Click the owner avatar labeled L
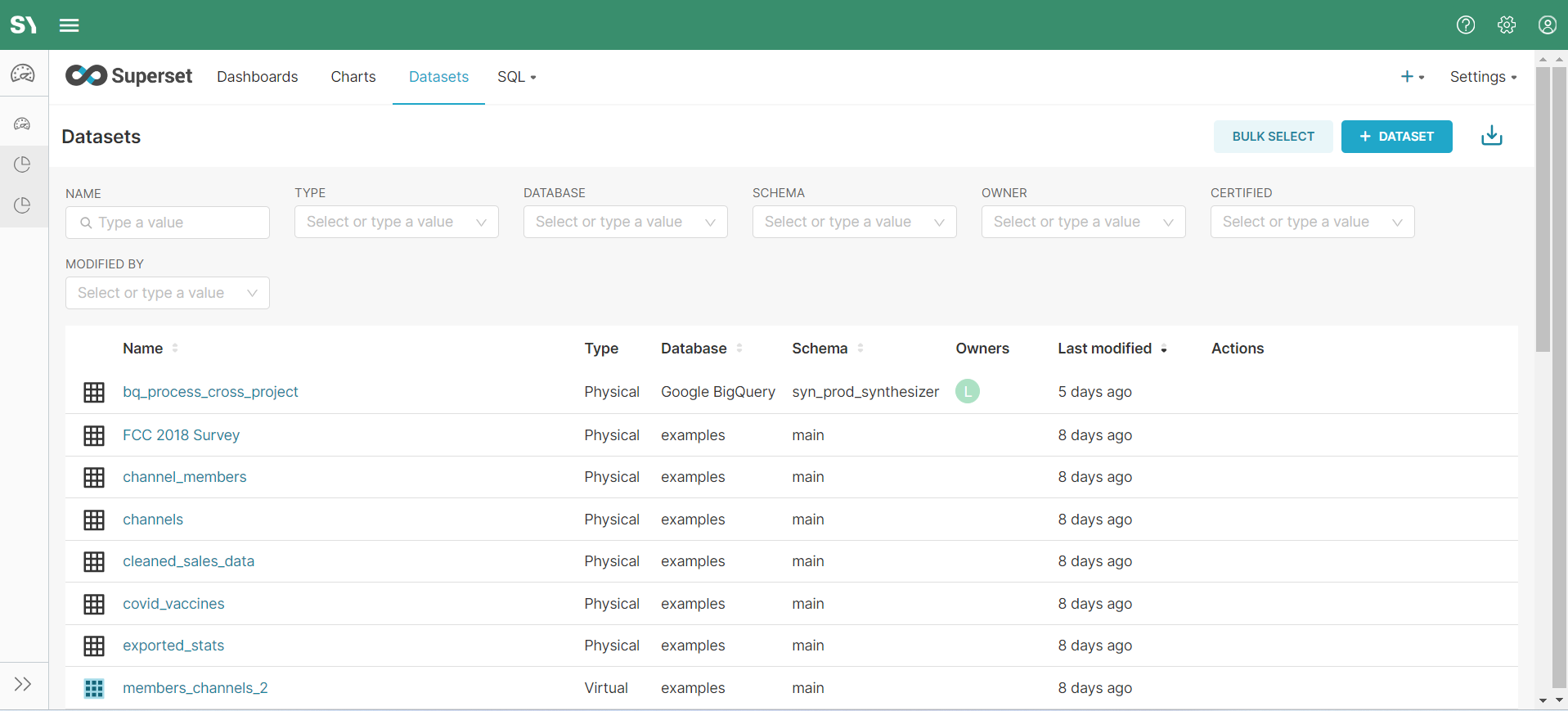Viewport: 1568px width, 711px height. click(x=967, y=392)
